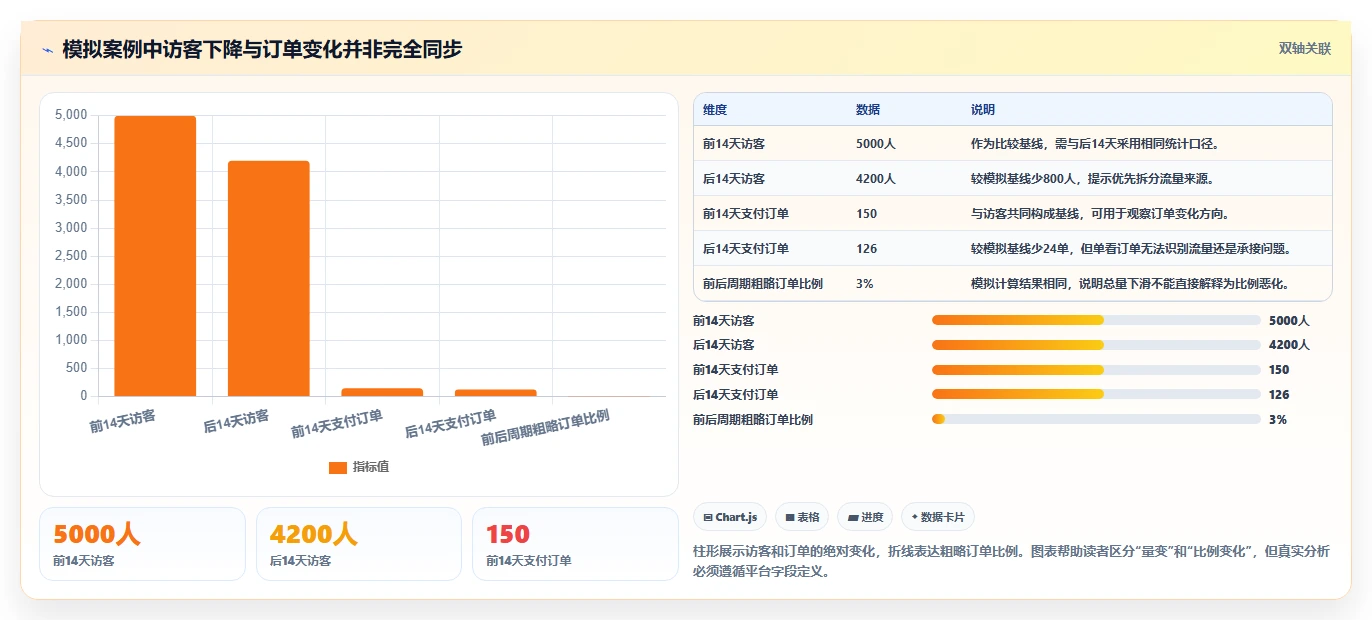1372x620 pixels.
Task: Click the 前14天支付订单 bar in chart
Action: click(x=382, y=392)
